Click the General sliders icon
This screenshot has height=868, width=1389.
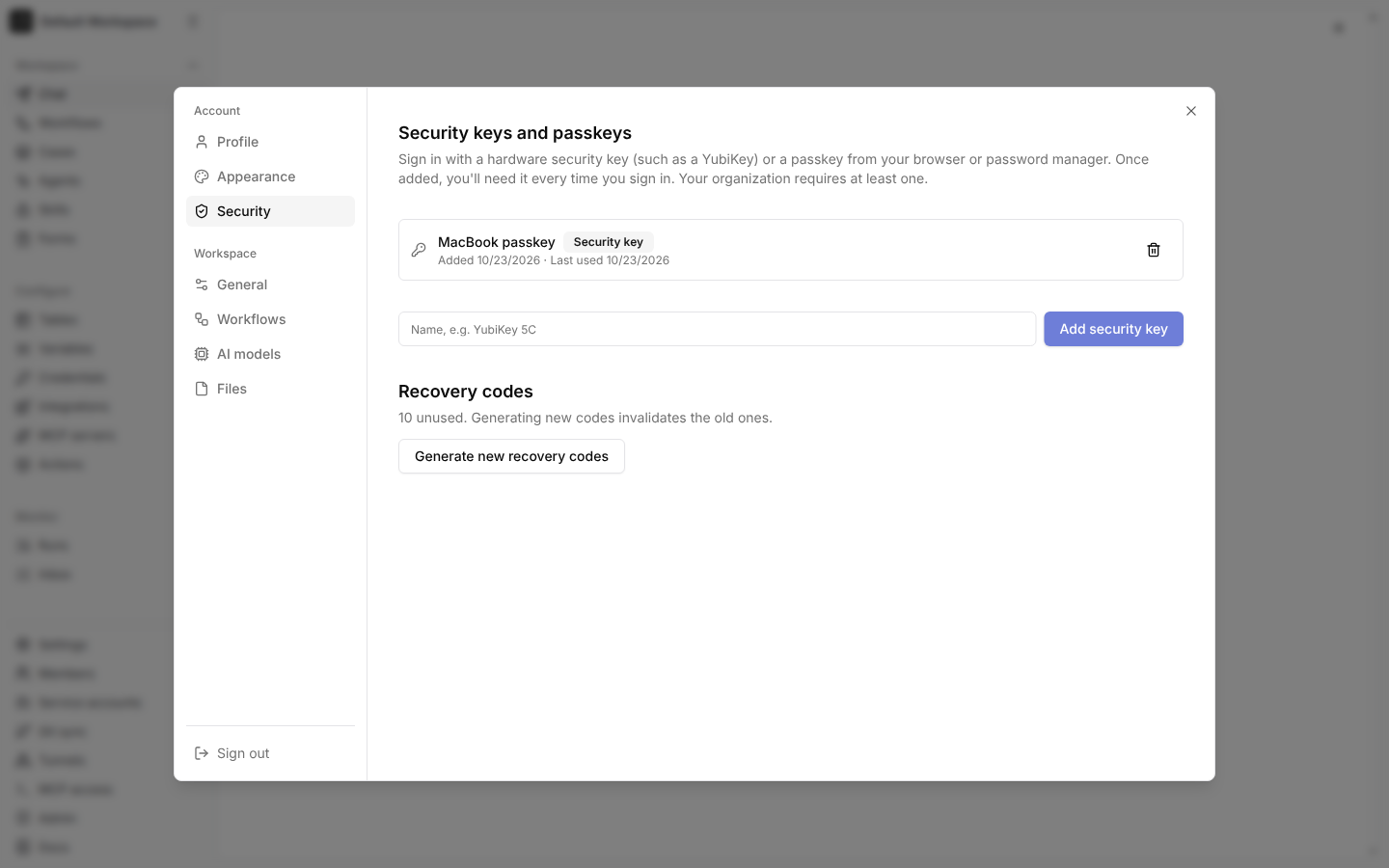202,285
